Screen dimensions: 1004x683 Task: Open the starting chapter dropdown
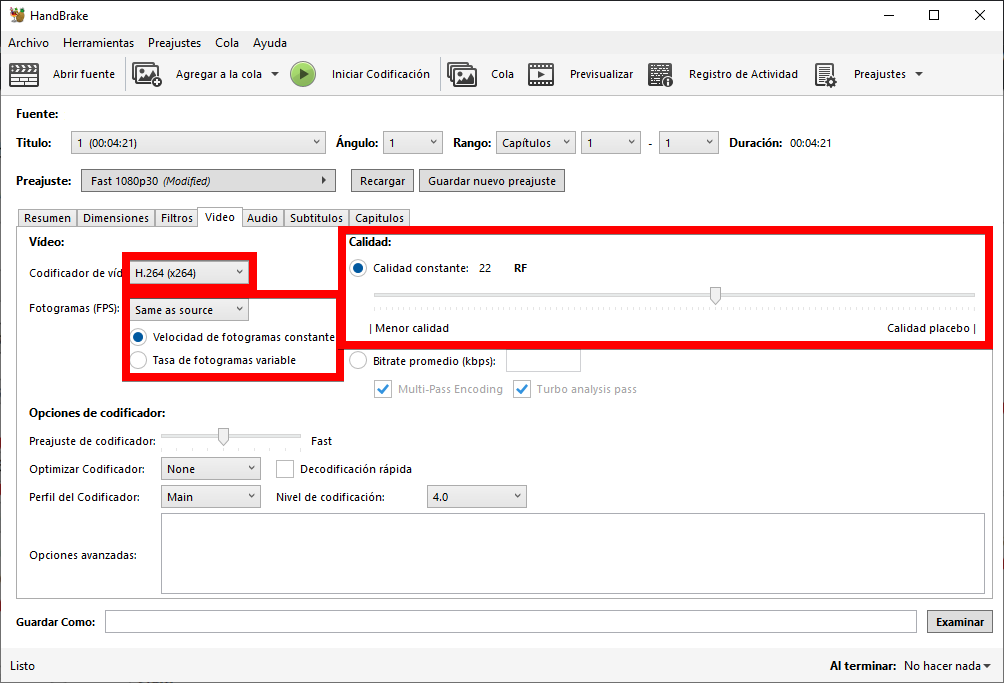click(610, 143)
